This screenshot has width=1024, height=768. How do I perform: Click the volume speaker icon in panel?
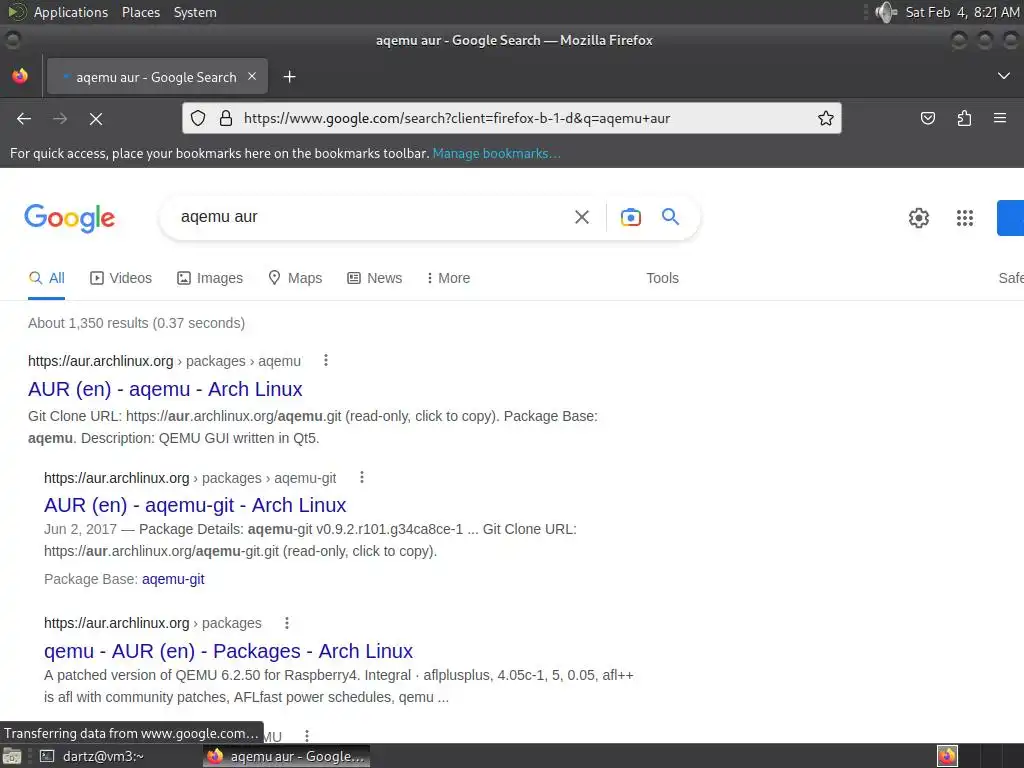[x=886, y=12]
